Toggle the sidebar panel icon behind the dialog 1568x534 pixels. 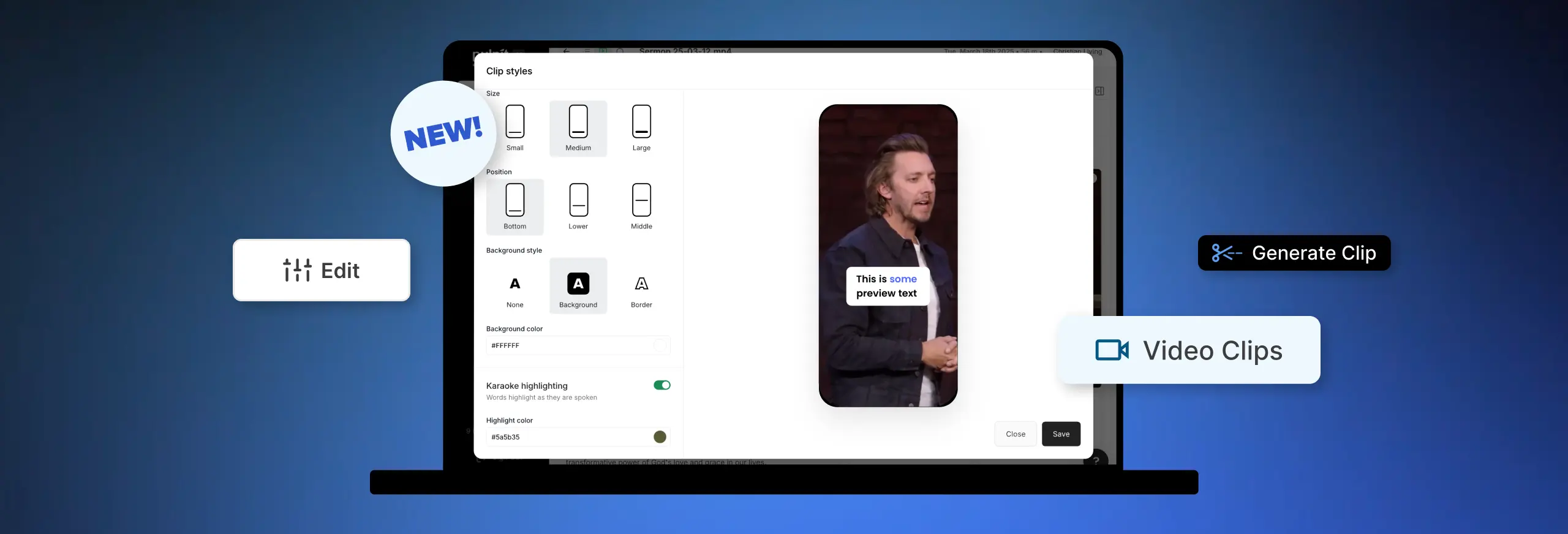(x=1099, y=91)
